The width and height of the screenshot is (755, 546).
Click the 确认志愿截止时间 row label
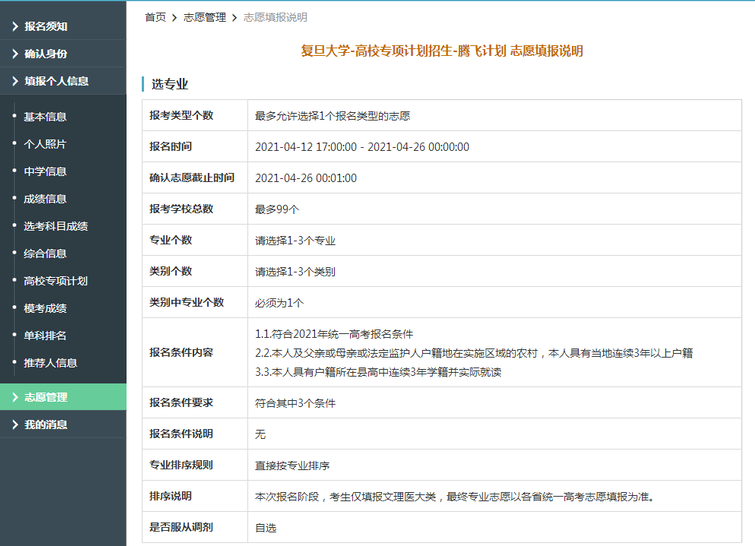coord(192,178)
